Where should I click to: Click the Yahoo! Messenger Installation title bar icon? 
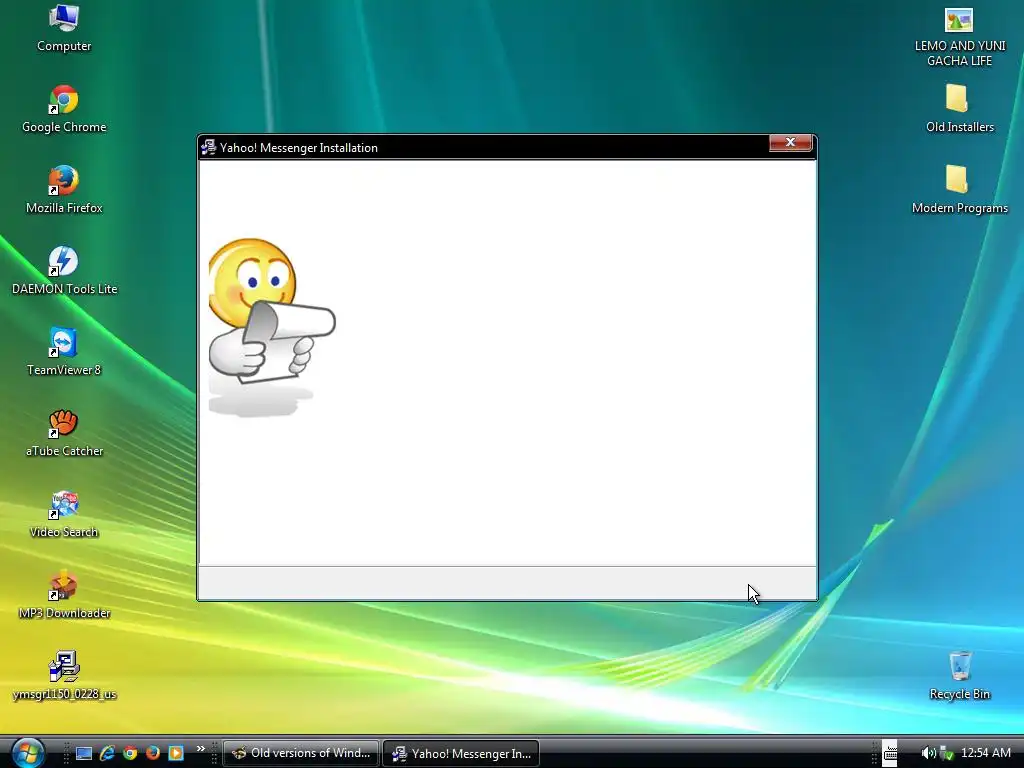tap(208, 148)
